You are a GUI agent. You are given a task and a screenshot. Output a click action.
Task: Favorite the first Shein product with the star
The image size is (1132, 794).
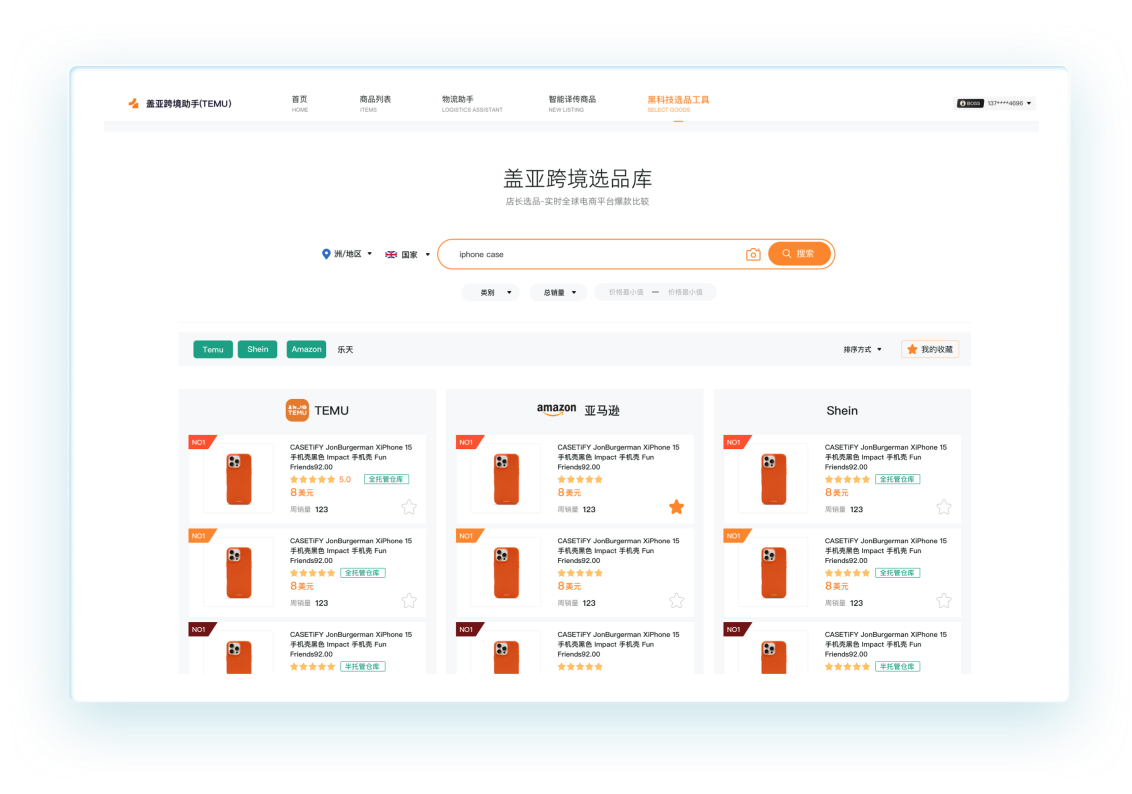[943, 507]
